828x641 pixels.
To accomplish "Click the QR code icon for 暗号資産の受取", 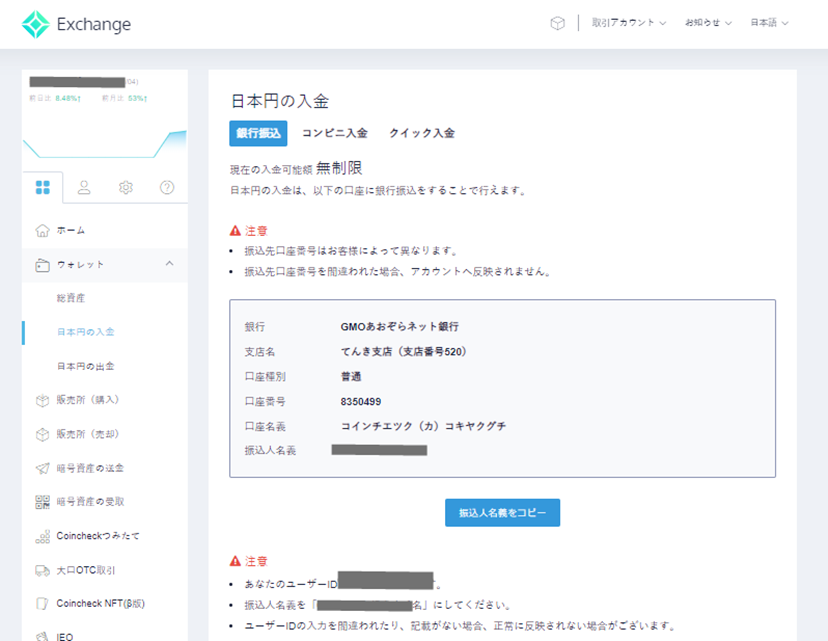I will (x=42, y=502).
